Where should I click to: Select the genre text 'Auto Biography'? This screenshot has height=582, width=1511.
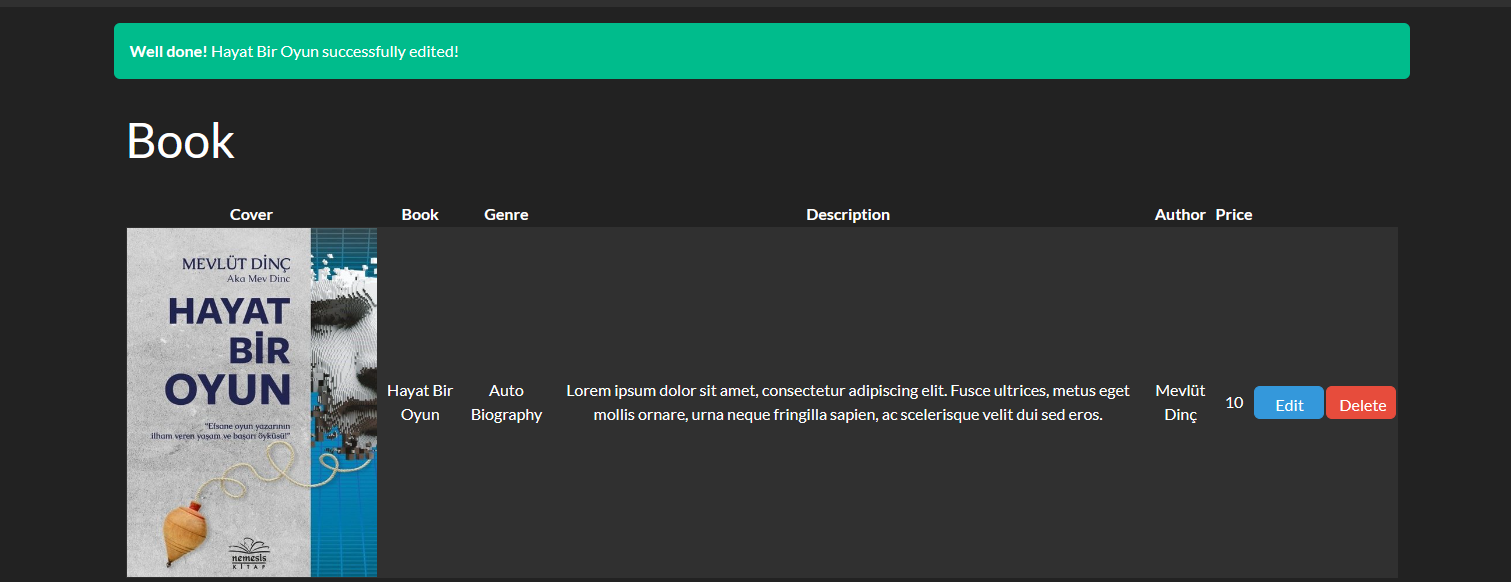click(x=506, y=402)
